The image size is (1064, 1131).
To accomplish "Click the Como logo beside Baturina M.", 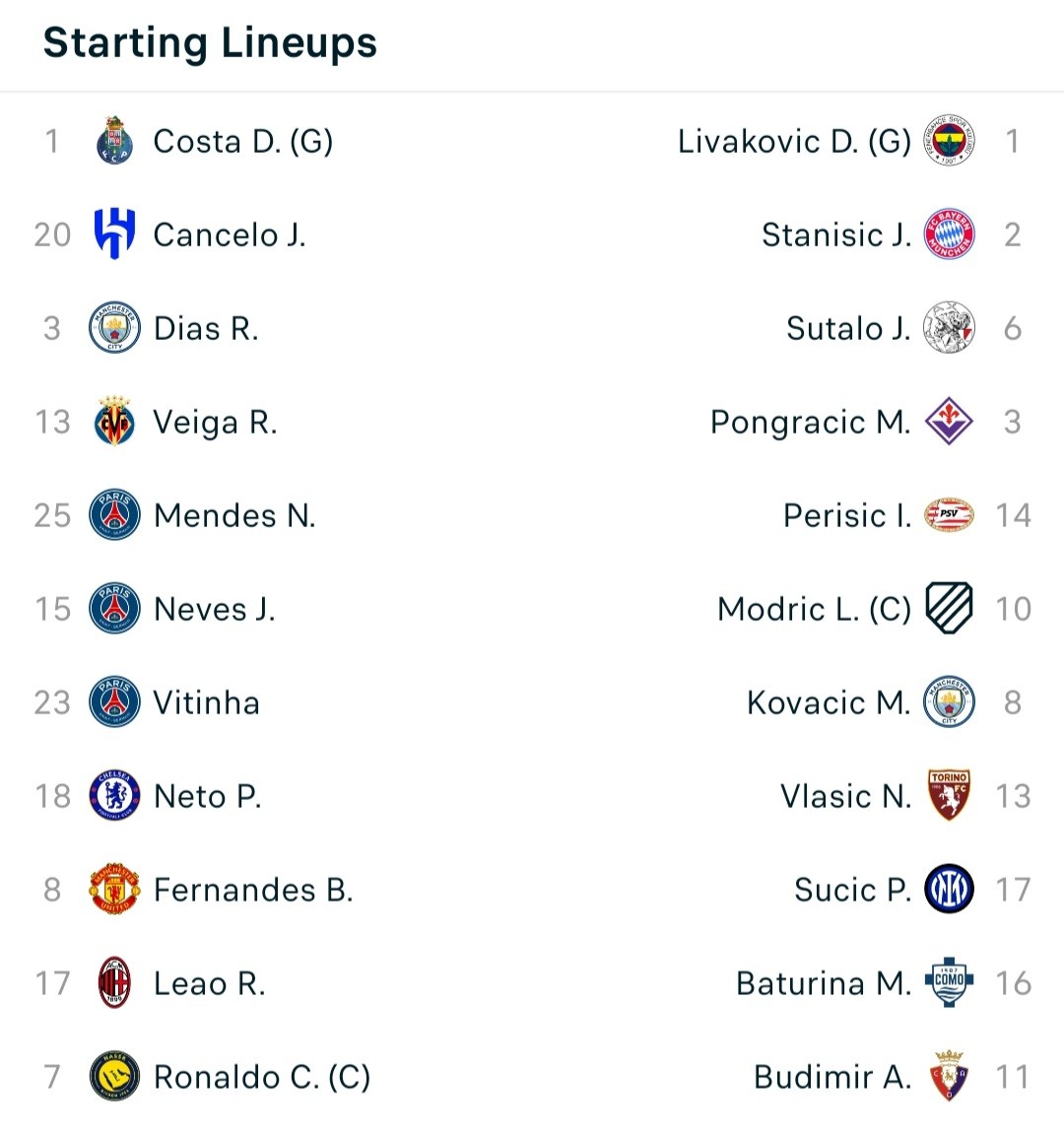I will pyautogui.click(x=950, y=982).
